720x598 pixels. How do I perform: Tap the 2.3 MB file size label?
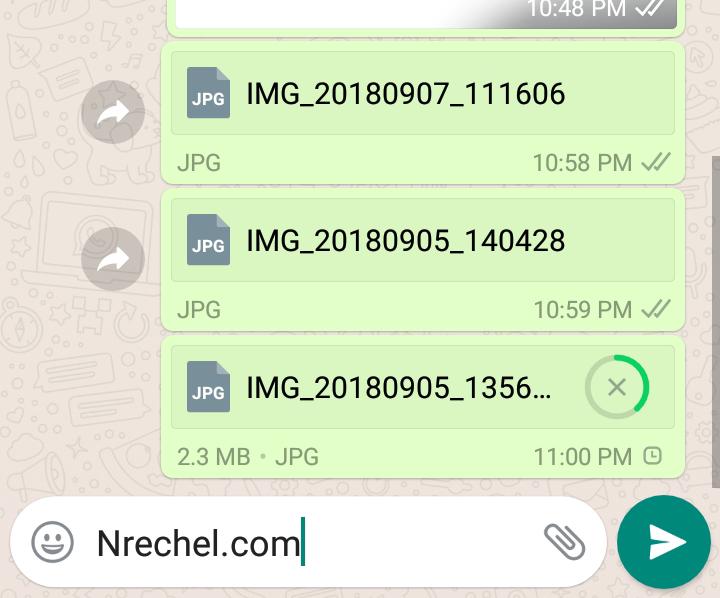coord(214,457)
